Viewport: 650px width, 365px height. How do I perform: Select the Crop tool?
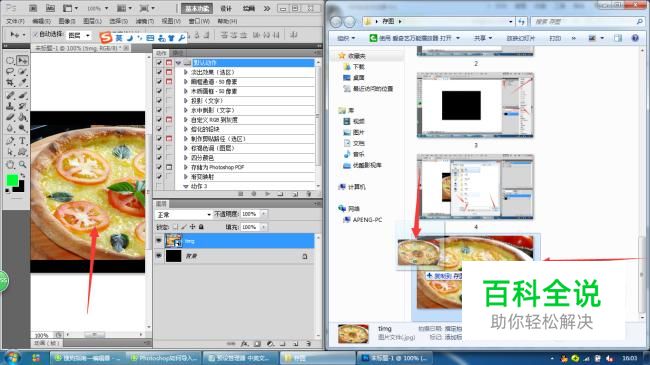click(10, 83)
